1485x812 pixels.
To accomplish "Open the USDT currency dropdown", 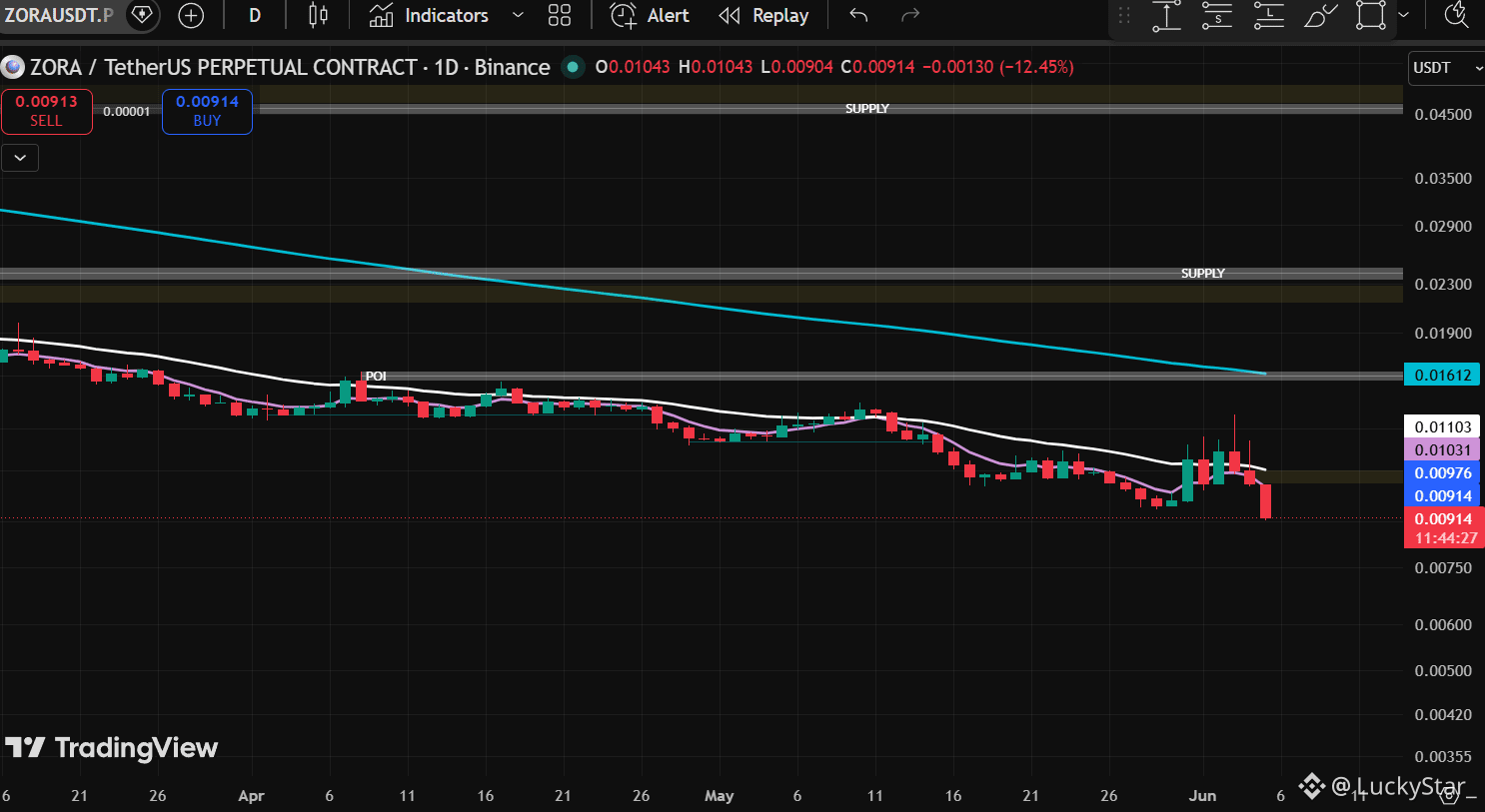I will point(1446,68).
